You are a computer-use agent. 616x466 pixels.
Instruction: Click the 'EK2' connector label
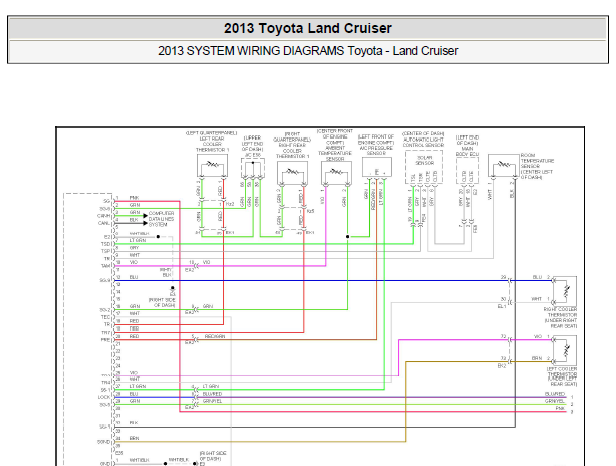coord(502,366)
